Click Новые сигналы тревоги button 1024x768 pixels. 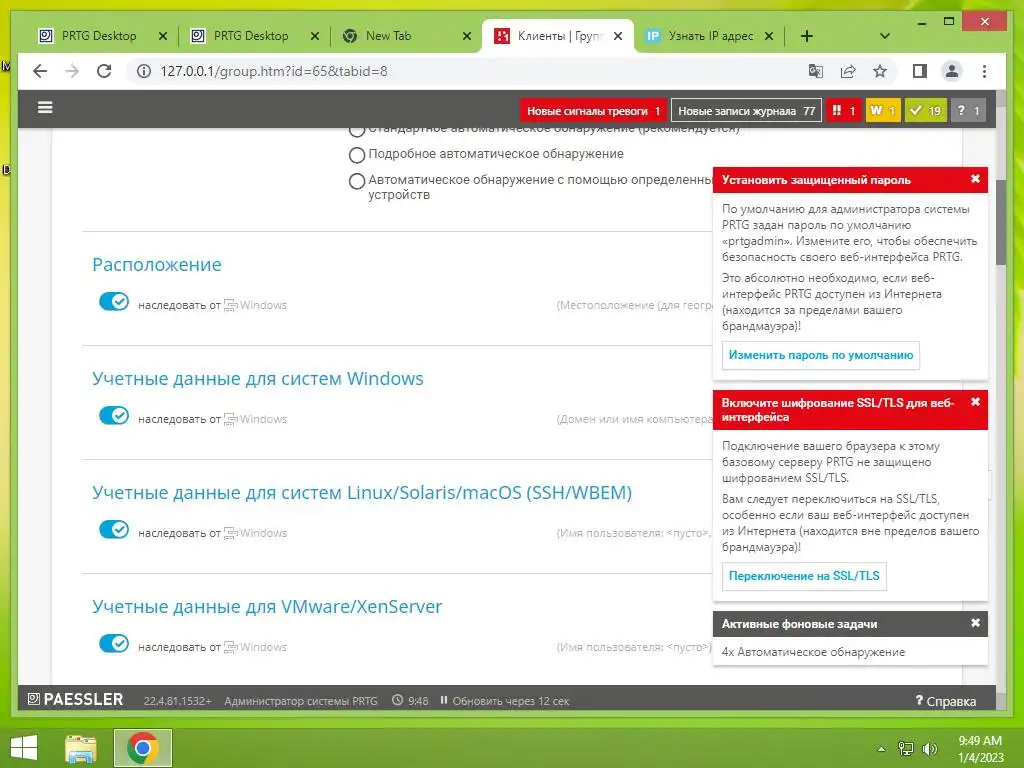(x=593, y=110)
